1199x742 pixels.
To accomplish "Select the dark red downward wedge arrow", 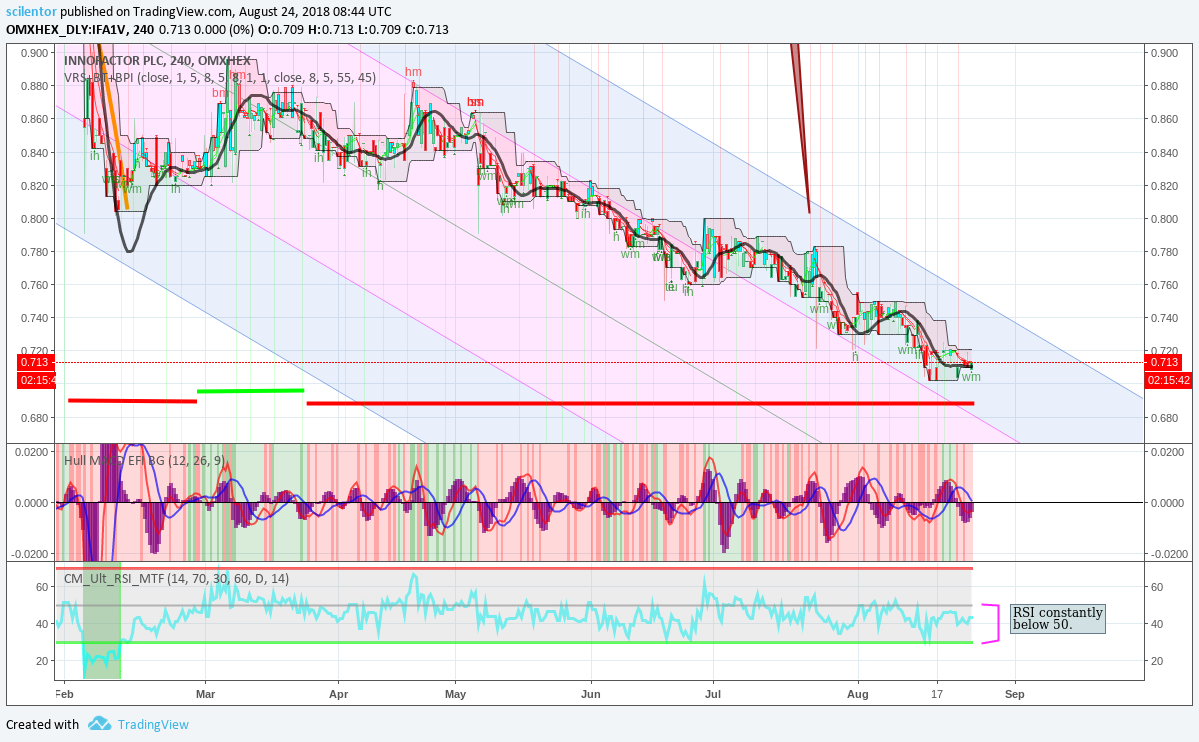I will (801, 129).
